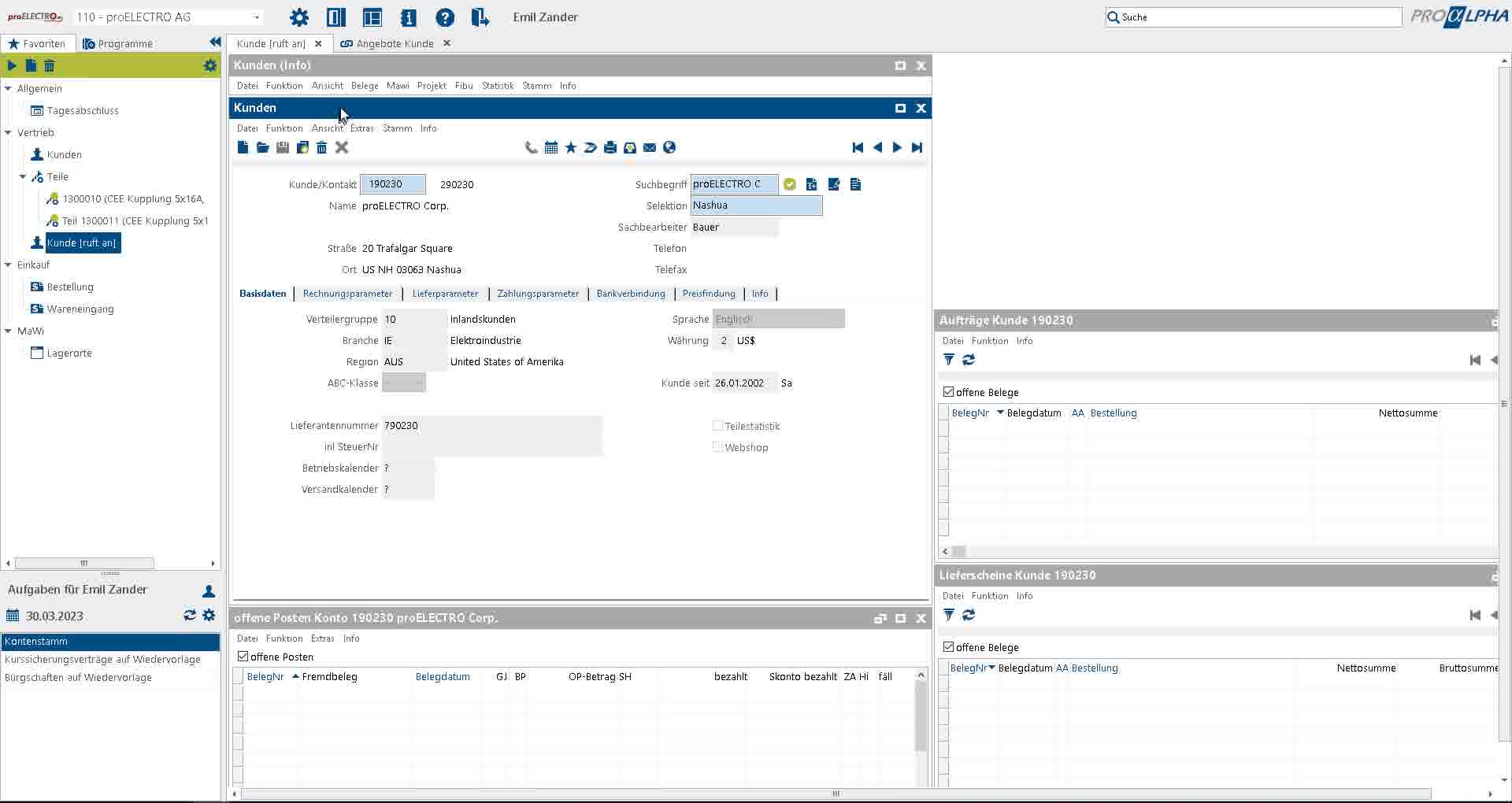Toggle offene Belege in Lieferscheine Kunde panel
Screen dimensions: 1512x803
949,646
